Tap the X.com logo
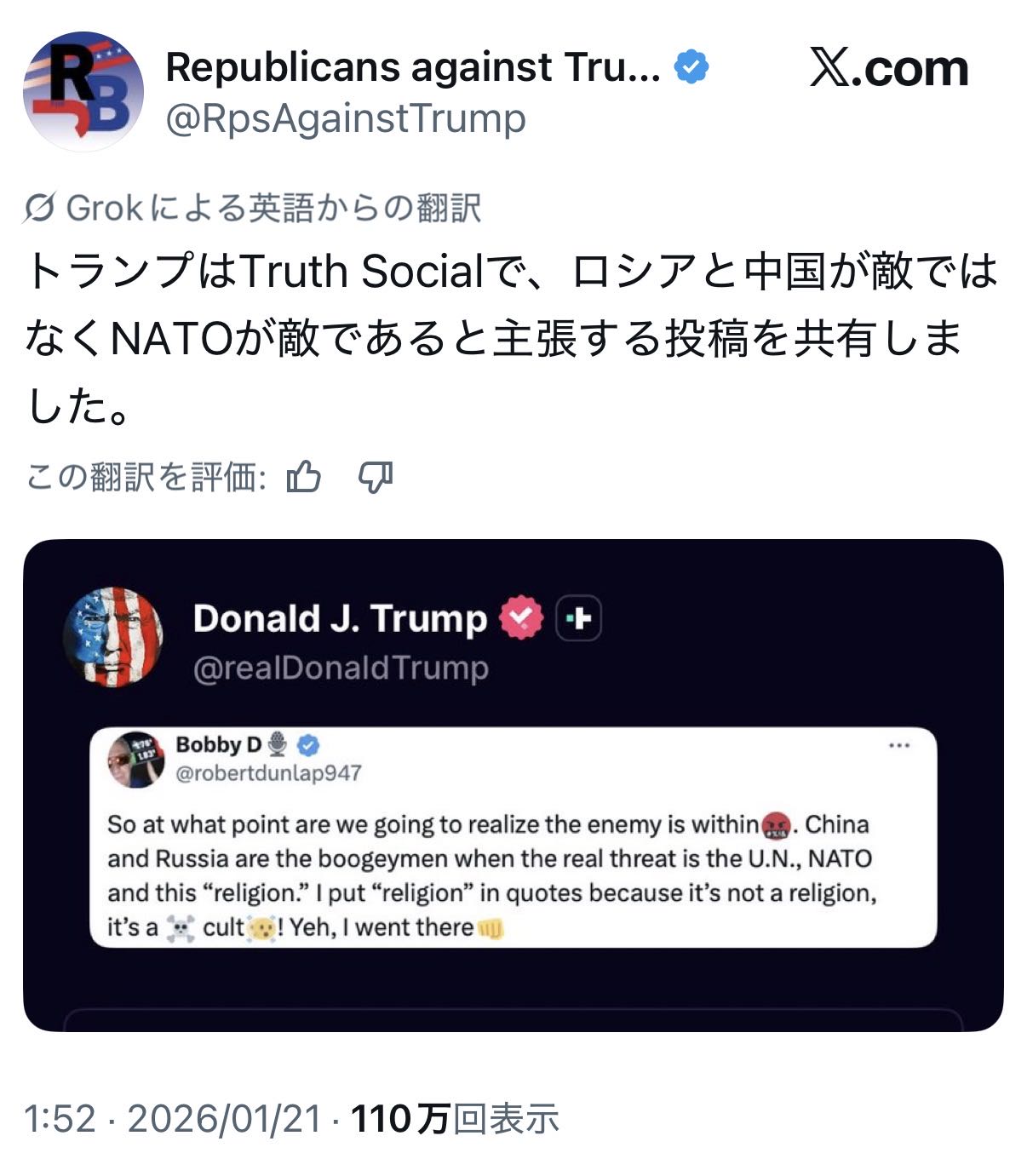The height and width of the screenshot is (1176, 1027). [x=888, y=68]
